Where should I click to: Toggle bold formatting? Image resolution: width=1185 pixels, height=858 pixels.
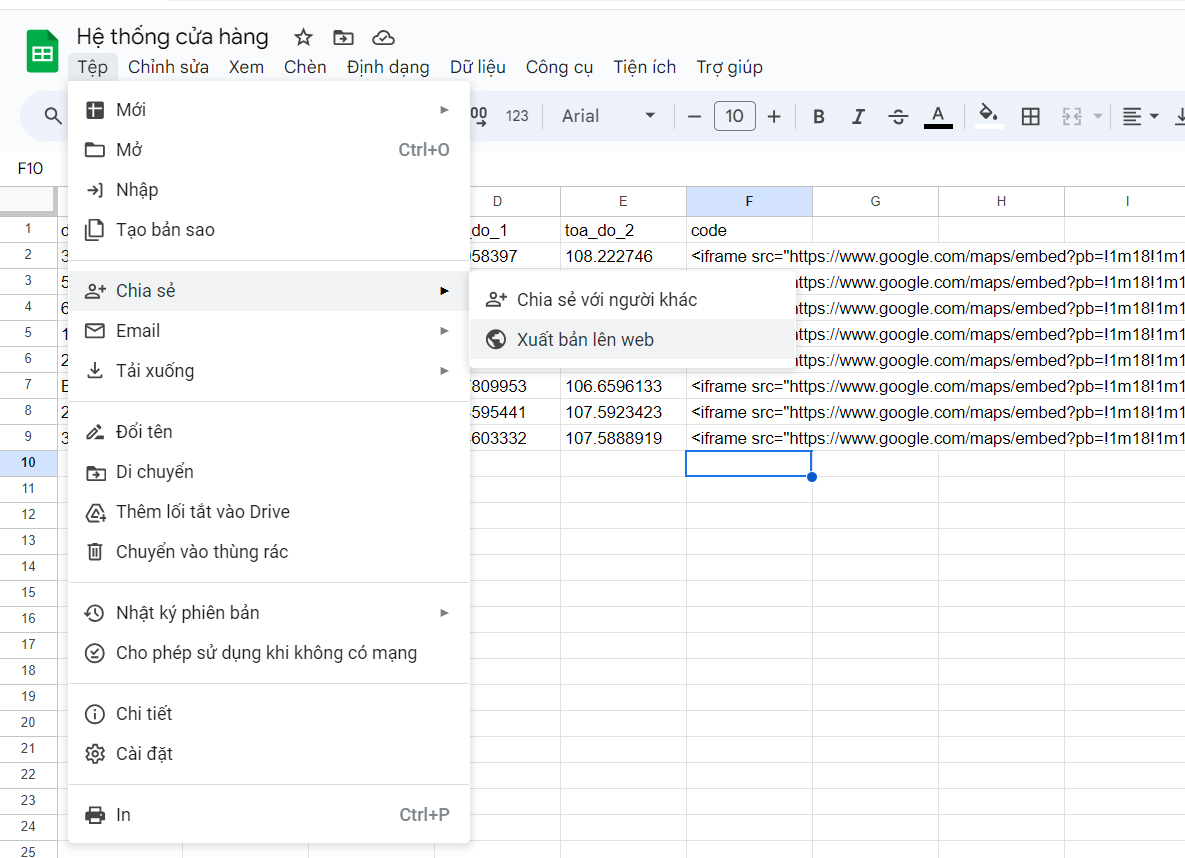pos(818,116)
